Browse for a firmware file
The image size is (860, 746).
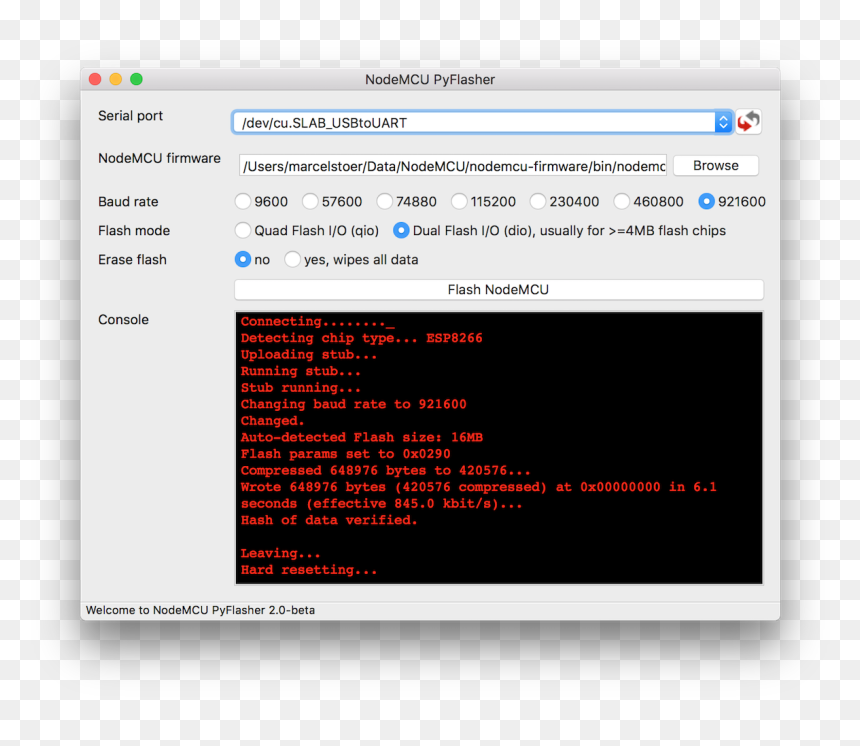(716, 166)
